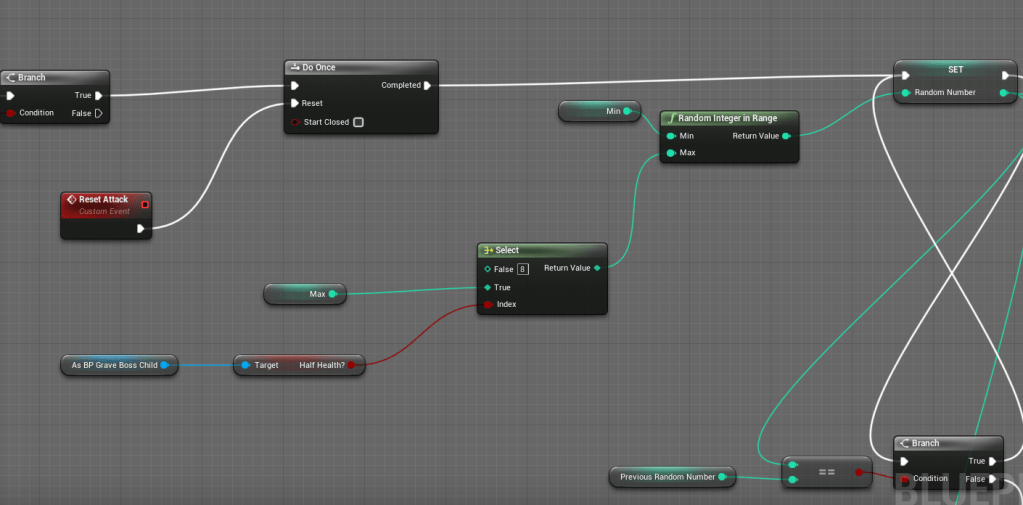The height and width of the screenshot is (505, 1023).
Task: Click the Start Closed checkbox on Do Once
Action: (x=358, y=122)
